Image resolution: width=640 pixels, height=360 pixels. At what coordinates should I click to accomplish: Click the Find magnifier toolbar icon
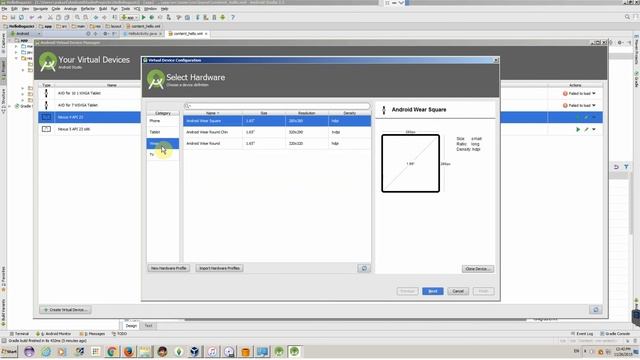(x=77, y=18)
